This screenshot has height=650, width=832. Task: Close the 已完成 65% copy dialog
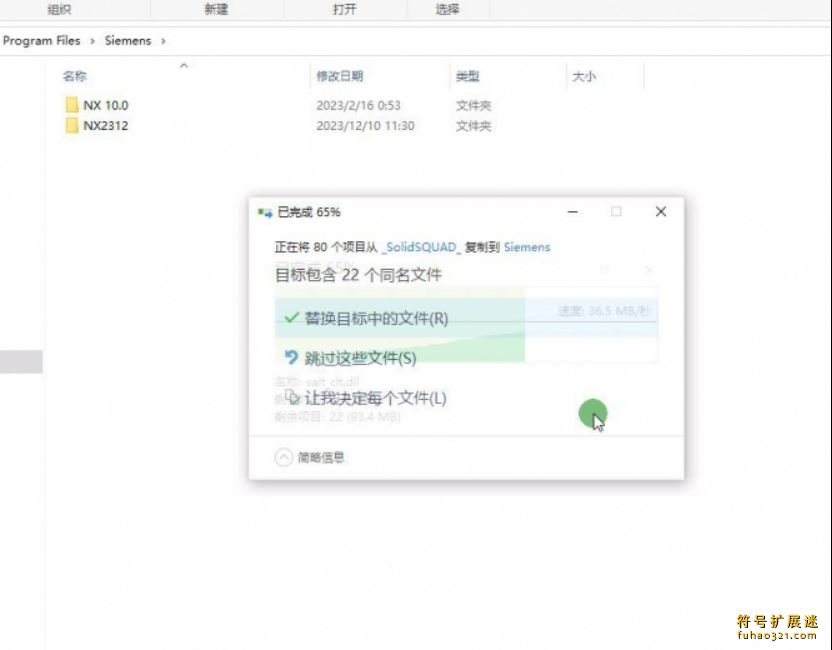[x=660, y=212]
